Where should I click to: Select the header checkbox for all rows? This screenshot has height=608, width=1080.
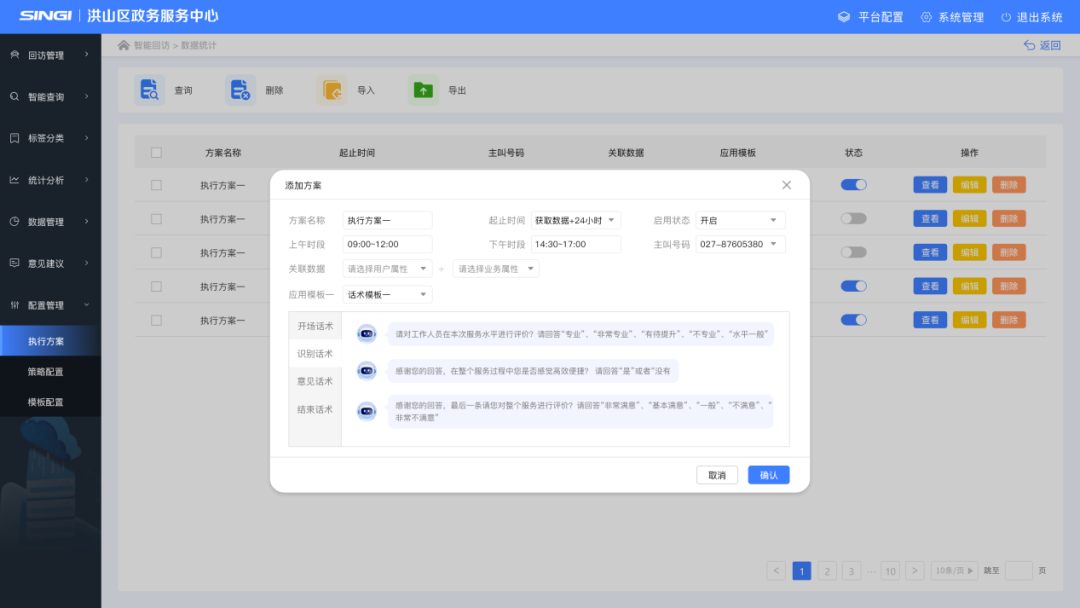click(x=156, y=153)
